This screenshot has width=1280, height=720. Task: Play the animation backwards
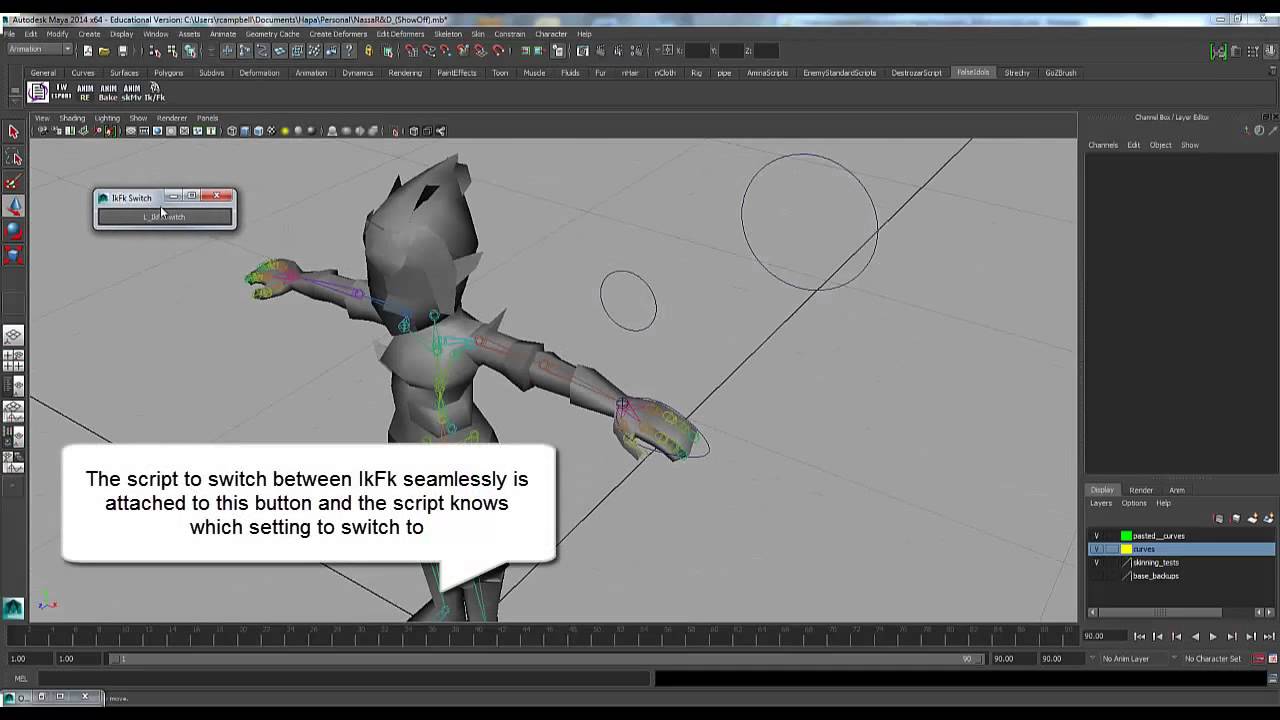1195,636
